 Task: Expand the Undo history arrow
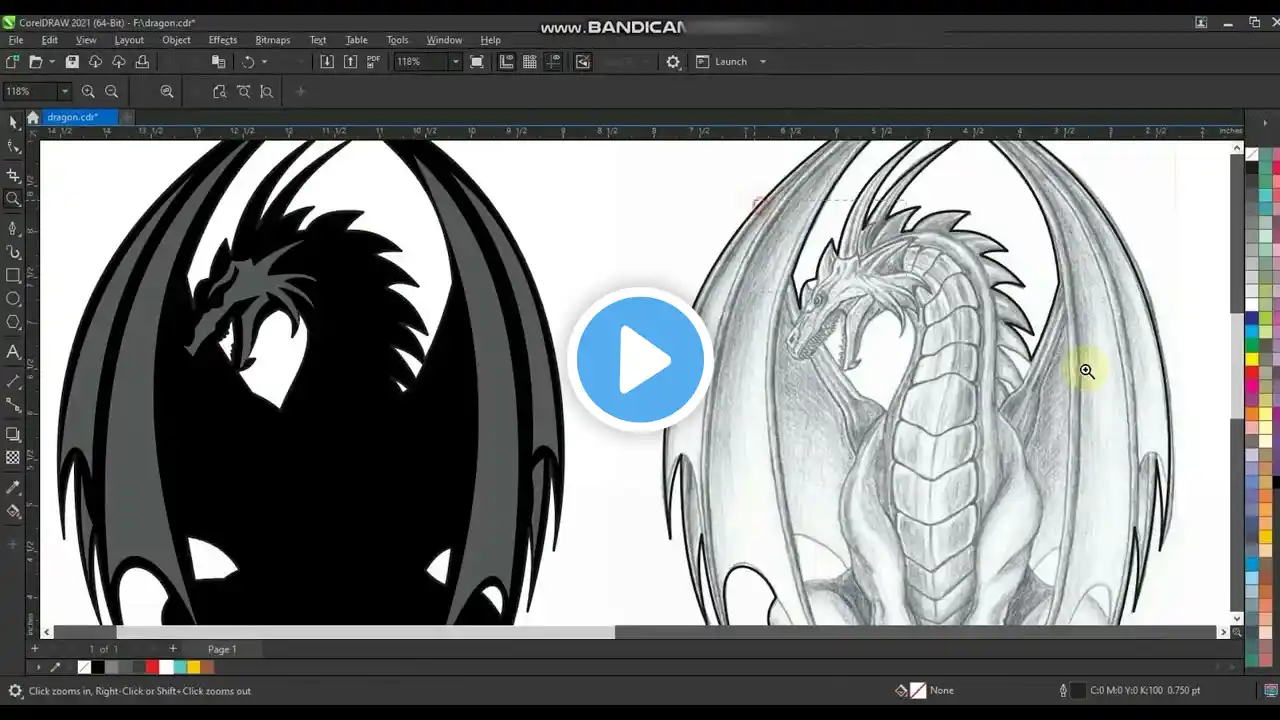[264, 62]
